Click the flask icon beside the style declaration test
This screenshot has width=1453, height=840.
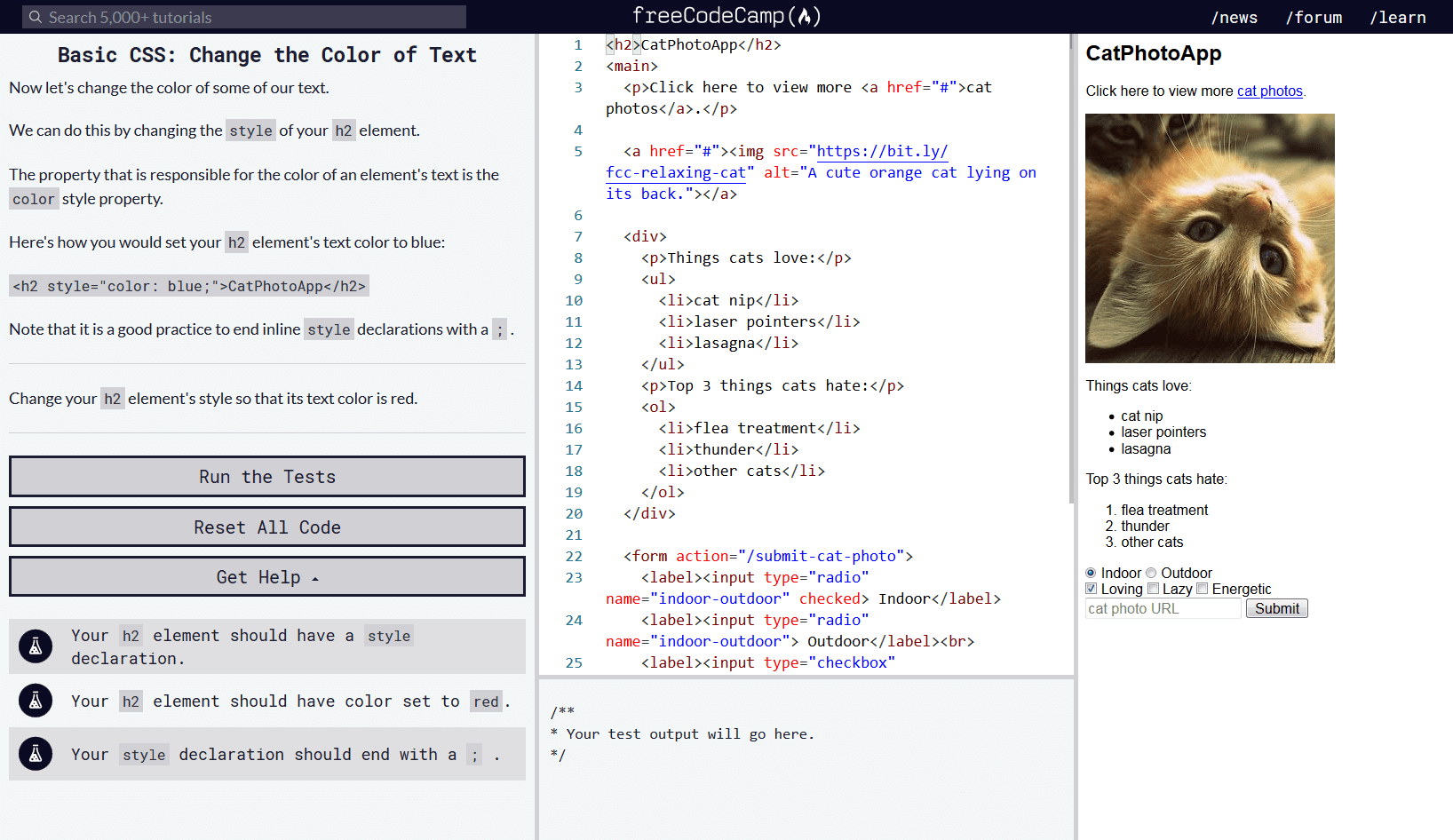pyautogui.click(x=36, y=646)
